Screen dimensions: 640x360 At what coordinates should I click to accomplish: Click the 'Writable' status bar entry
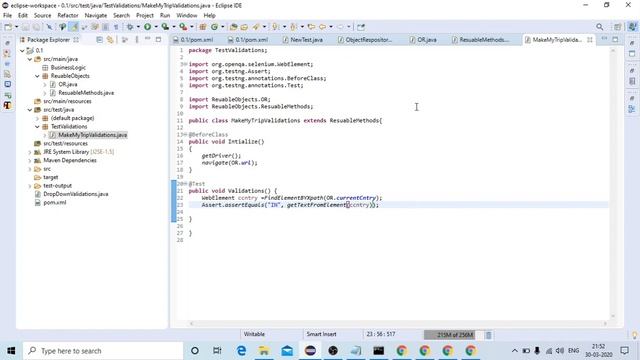(x=254, y=334)
